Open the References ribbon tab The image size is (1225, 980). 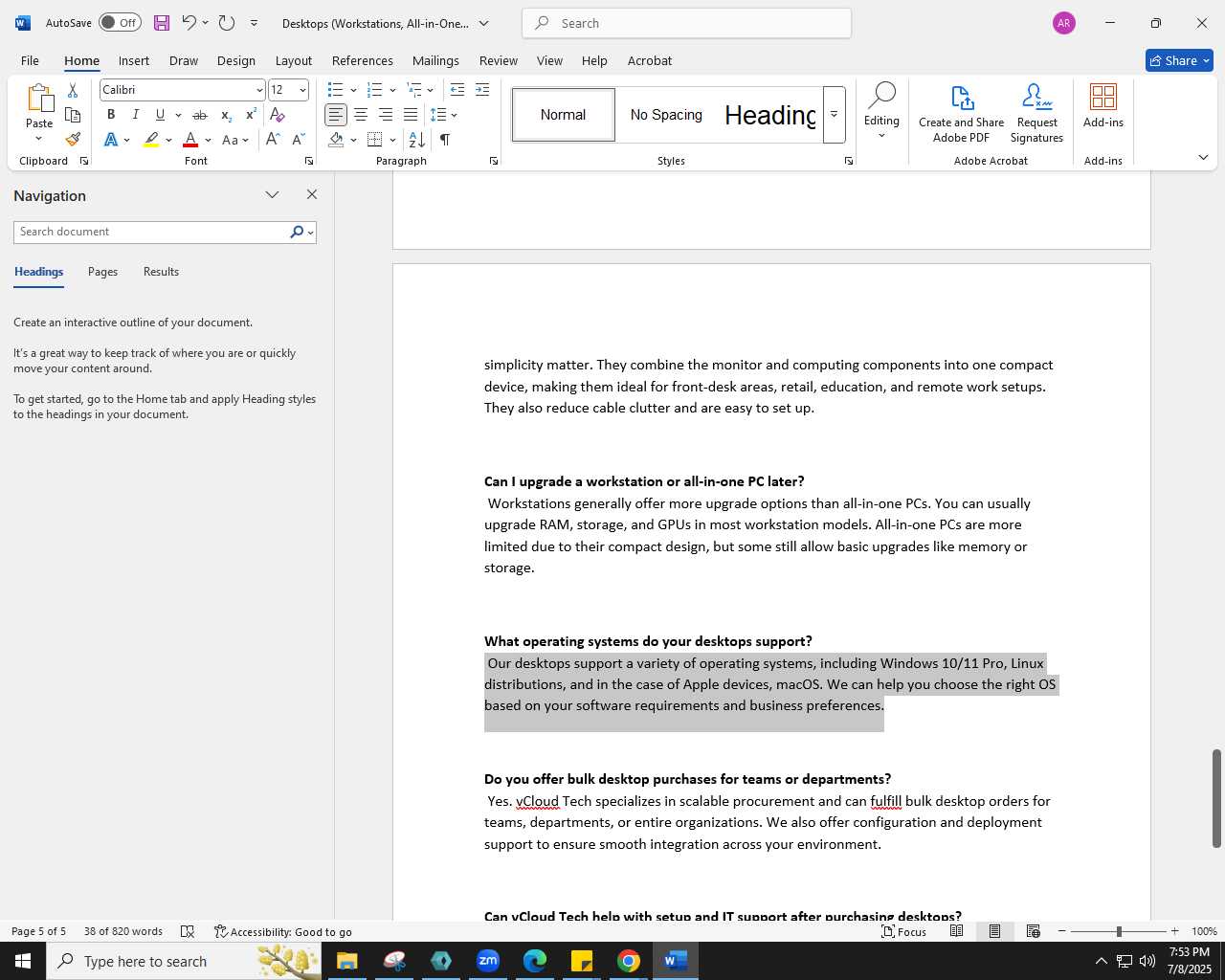coord(362,60)
